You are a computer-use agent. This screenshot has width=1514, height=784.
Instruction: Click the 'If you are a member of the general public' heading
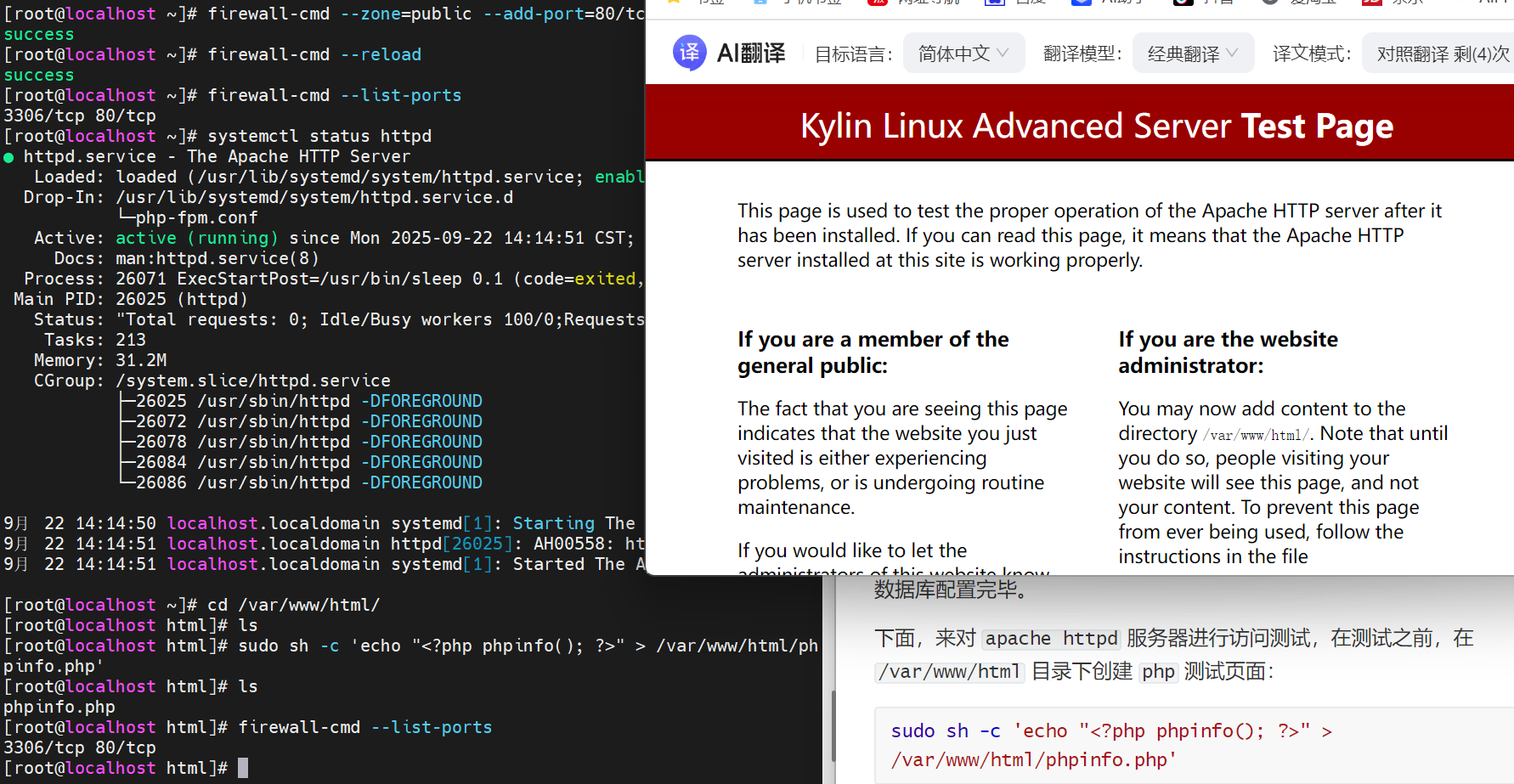point(873,353)
